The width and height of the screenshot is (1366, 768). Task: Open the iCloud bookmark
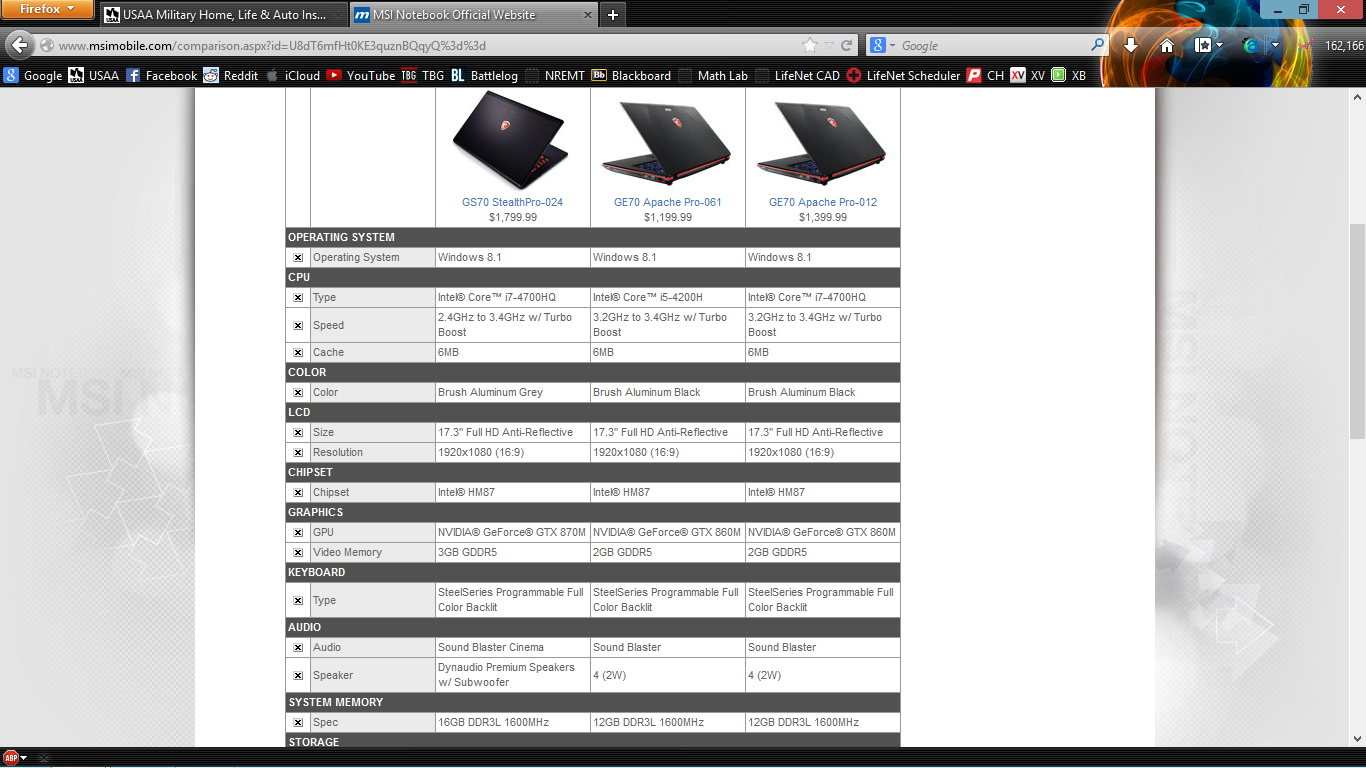click(292, 75)
